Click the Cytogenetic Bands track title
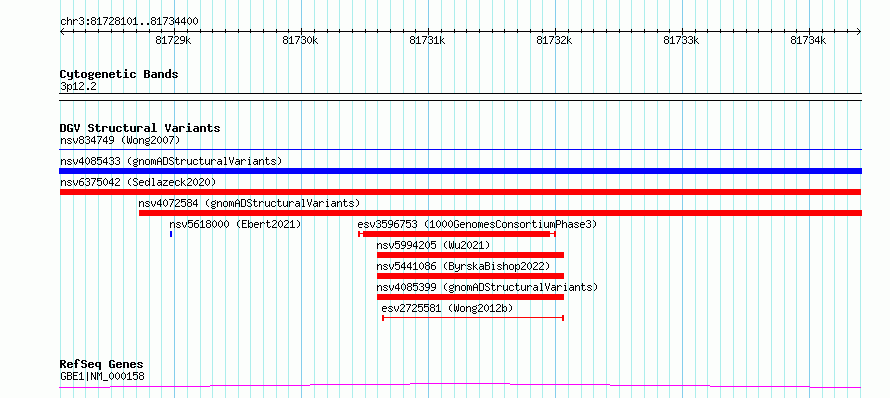Screen dimensions: 890x398 pyautogui.click(x=119, y=74)
